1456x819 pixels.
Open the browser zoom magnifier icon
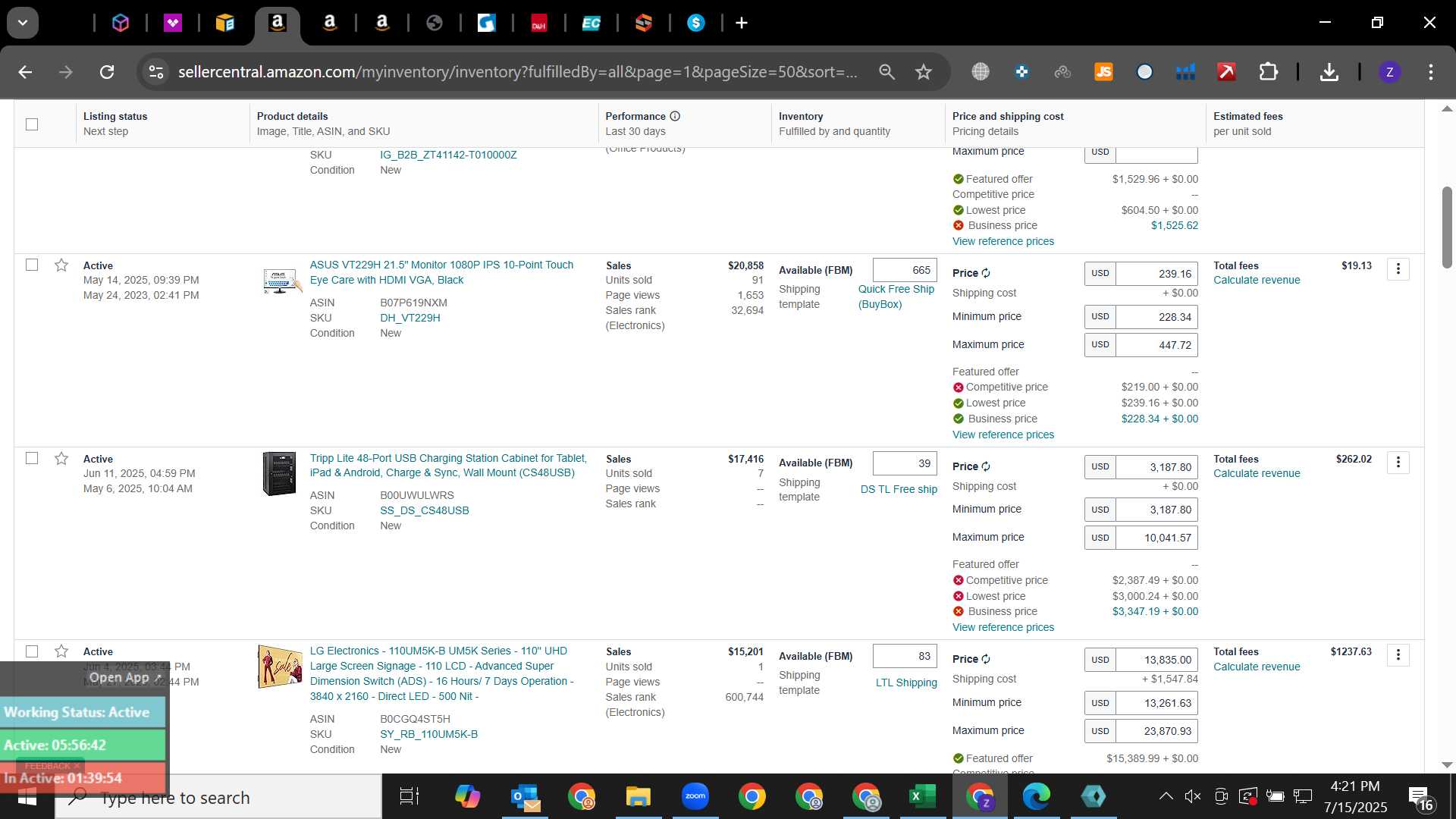886,72
